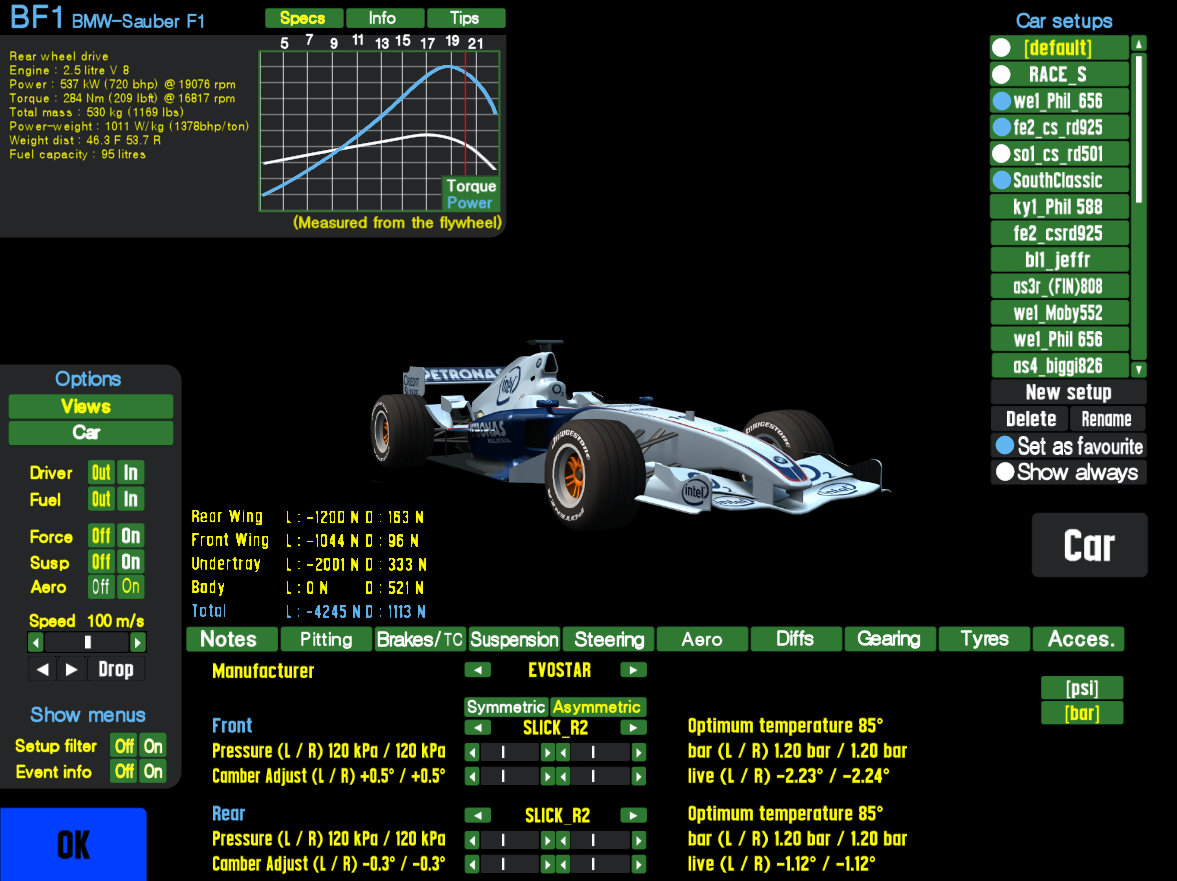This screenshot has height=881, width=1177.
Task: Set Driver to Out
Action: click(x=101, y=473)
